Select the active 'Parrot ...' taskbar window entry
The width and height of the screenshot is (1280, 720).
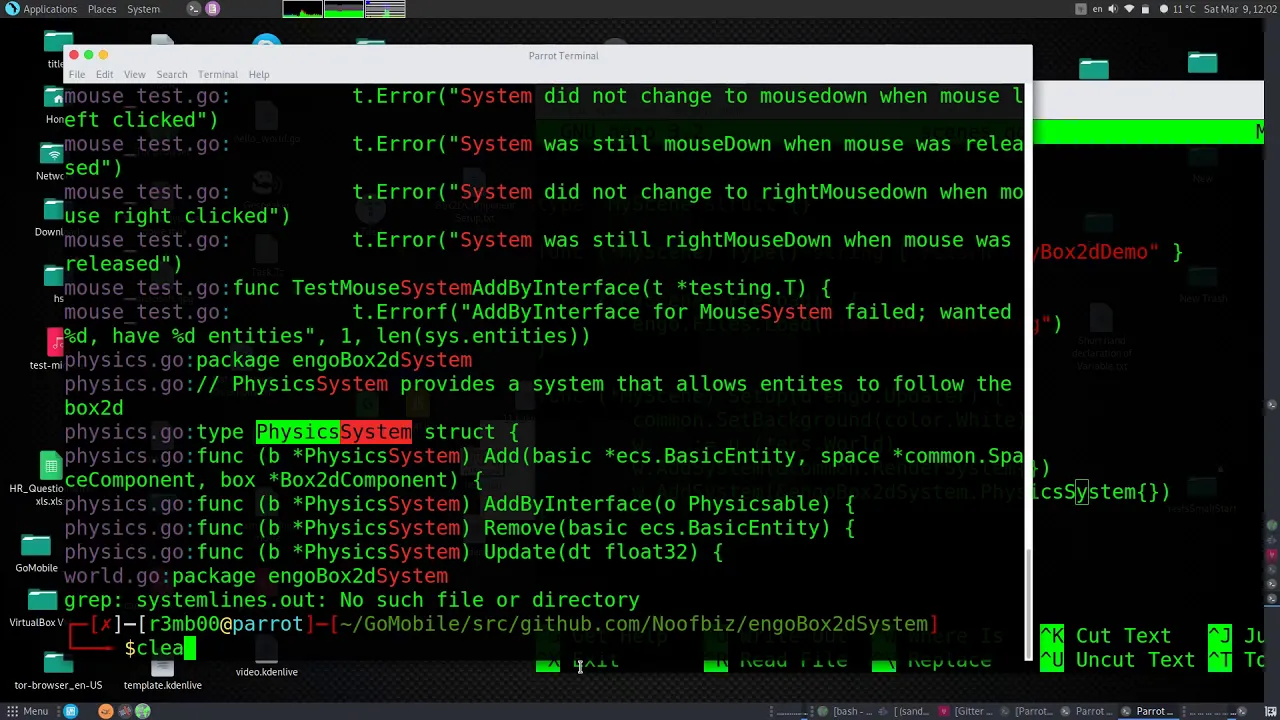pos(1147,711)
